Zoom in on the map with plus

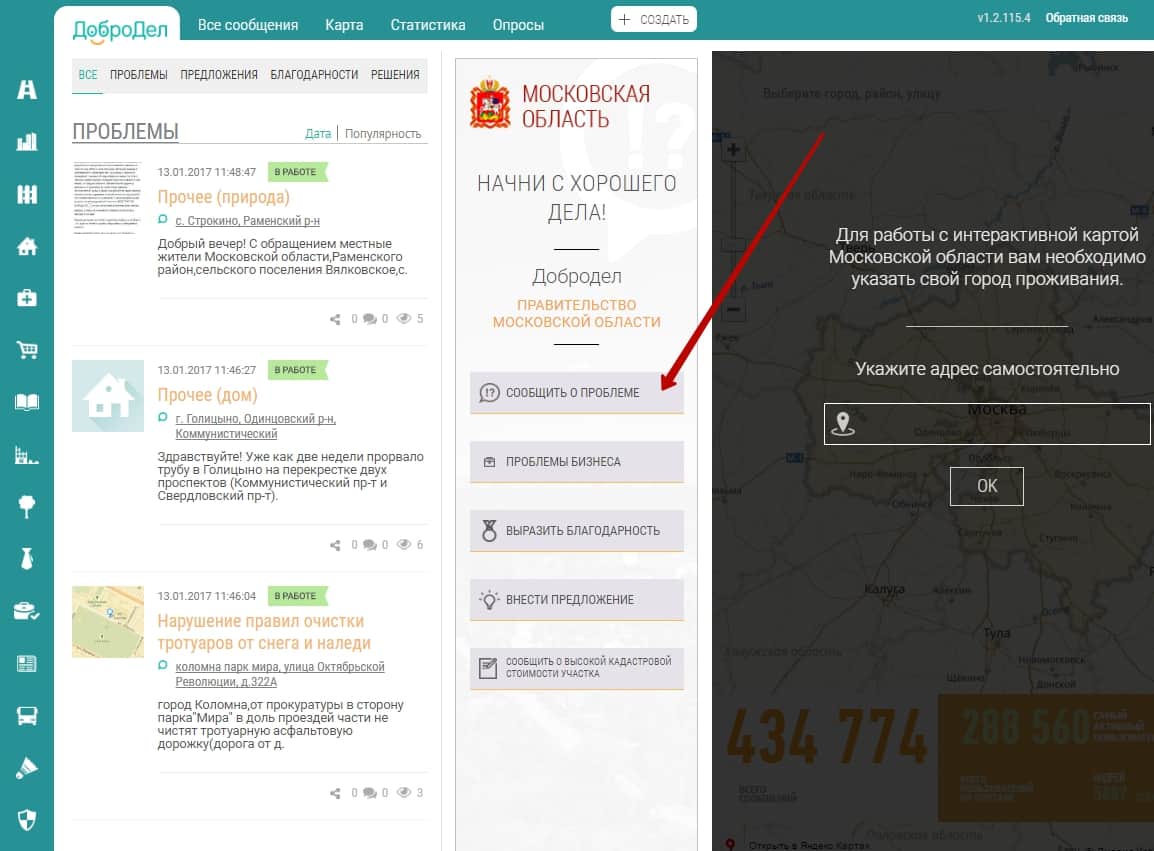[733, 150]
